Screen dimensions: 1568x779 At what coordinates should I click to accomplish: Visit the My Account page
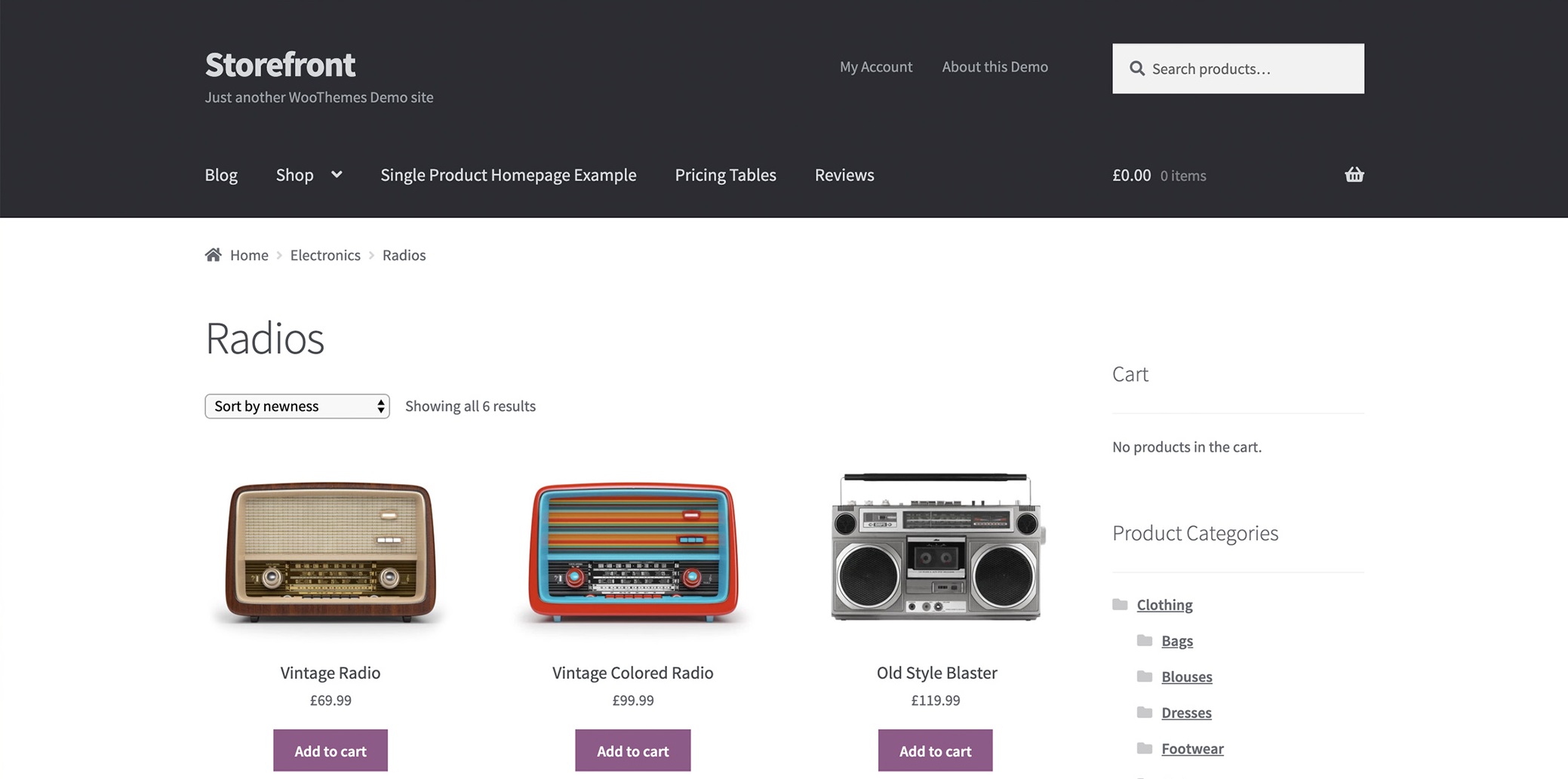tap(875, 67)
